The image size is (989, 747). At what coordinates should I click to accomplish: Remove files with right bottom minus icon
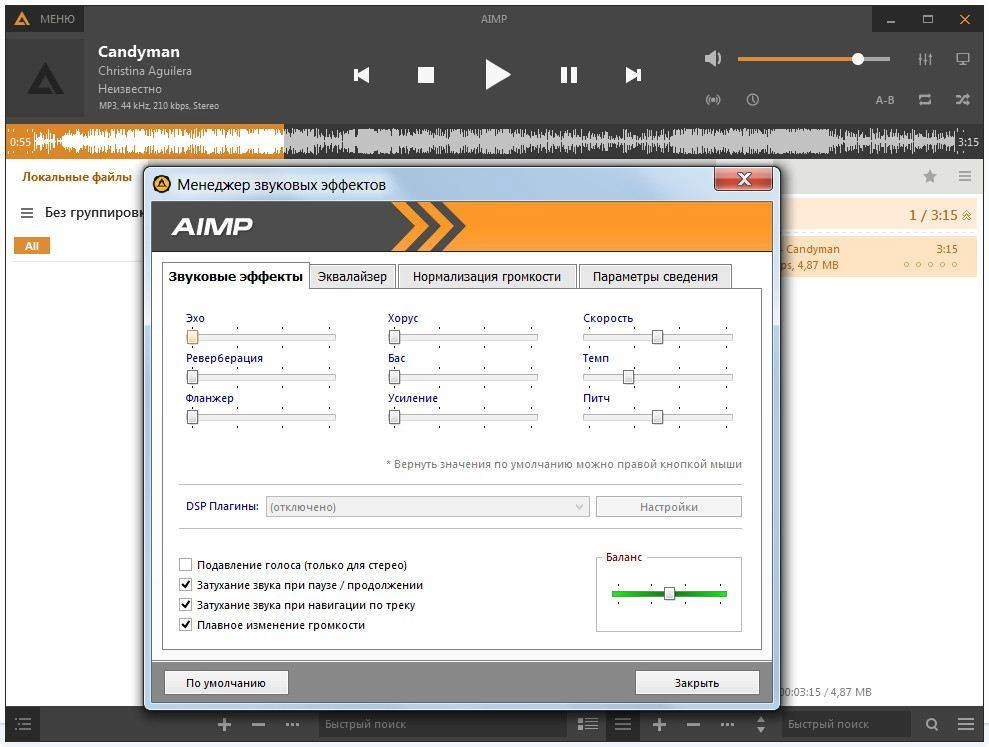[693, 725]
